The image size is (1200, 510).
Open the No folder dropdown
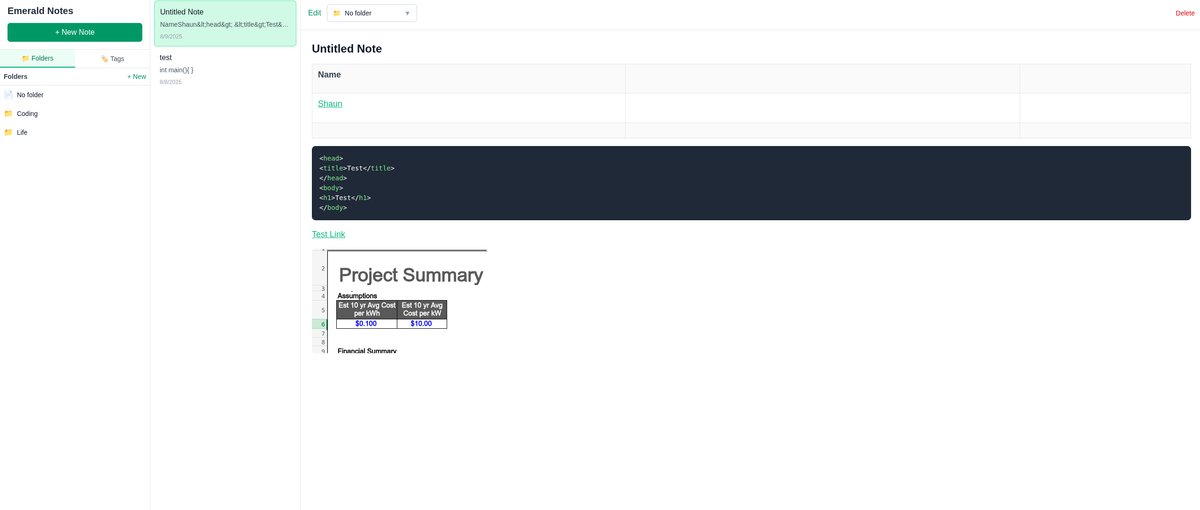[372, 13]
